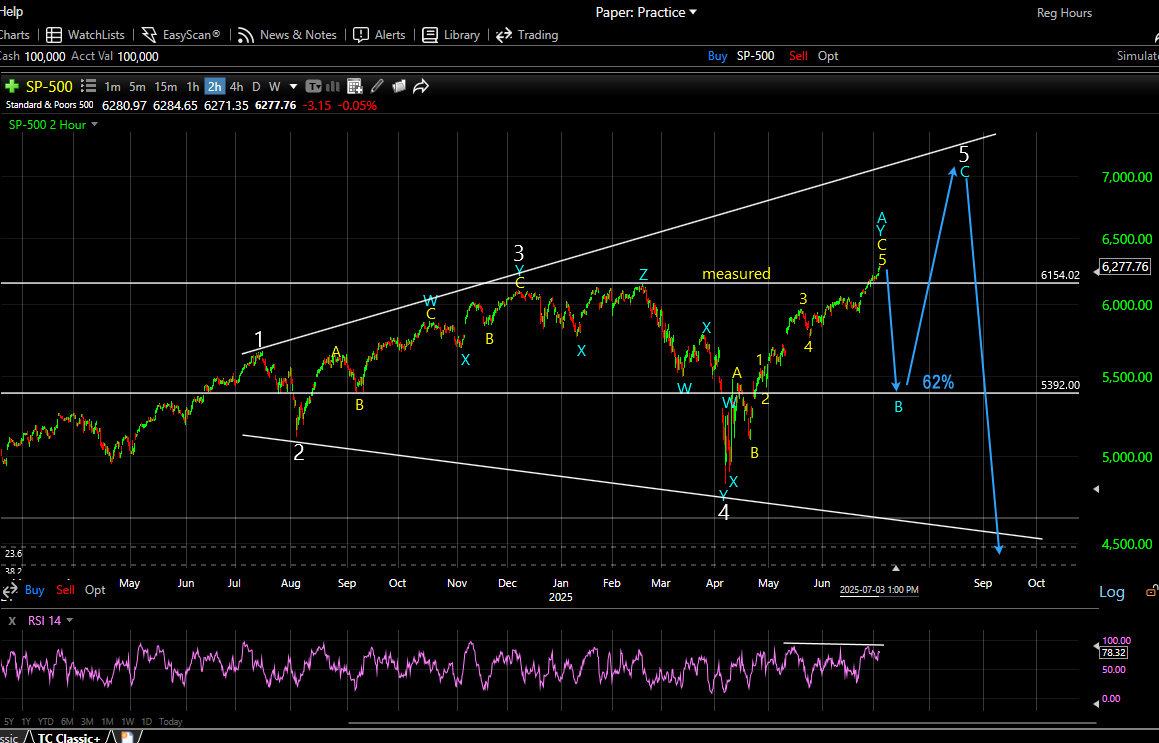
Task: Set range to 6M
Action: click(x=67, y=722)
